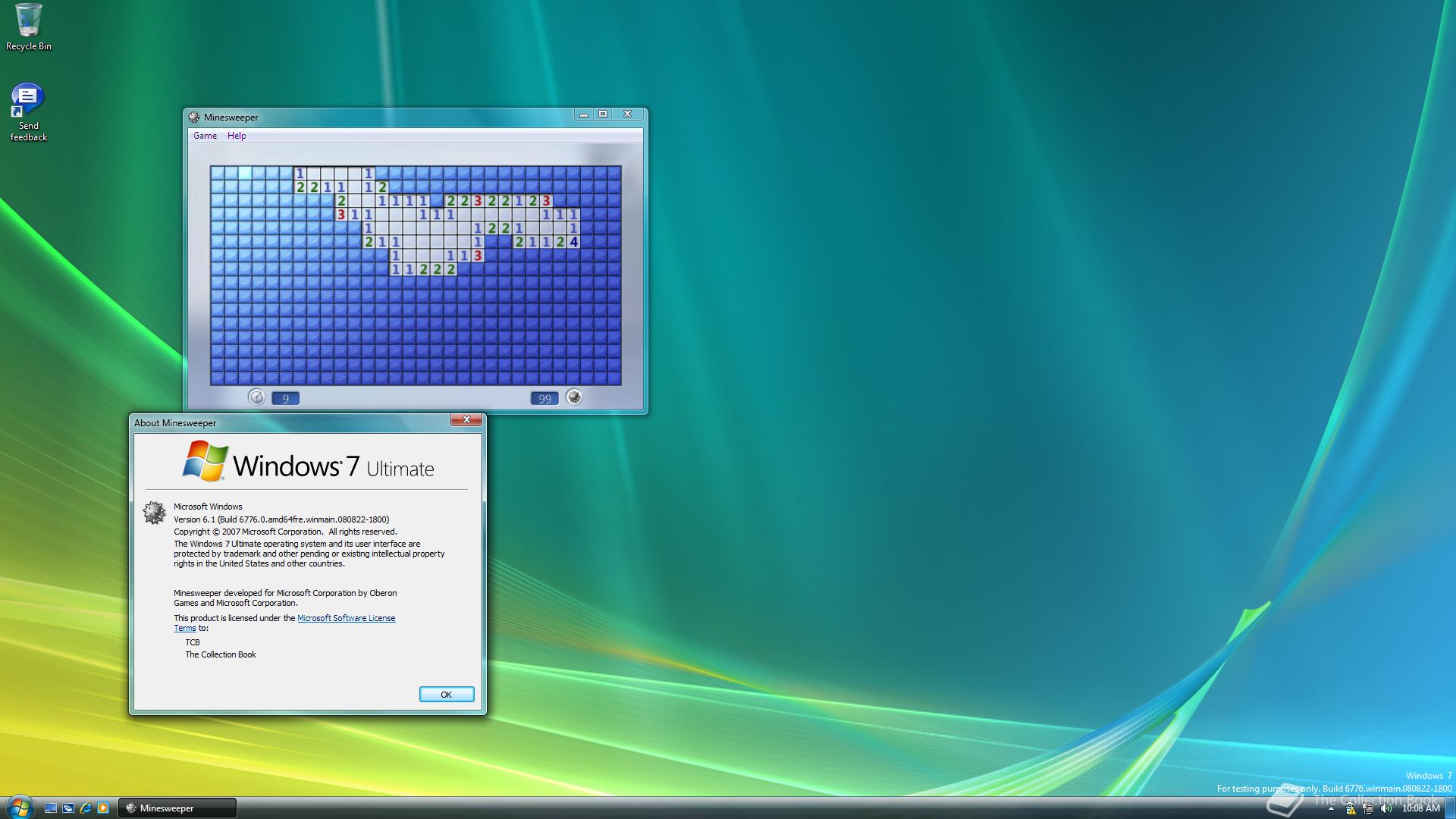1456x819 pixels.
Task: Click the mine counter icon under the board
Action: pos(574,397)
